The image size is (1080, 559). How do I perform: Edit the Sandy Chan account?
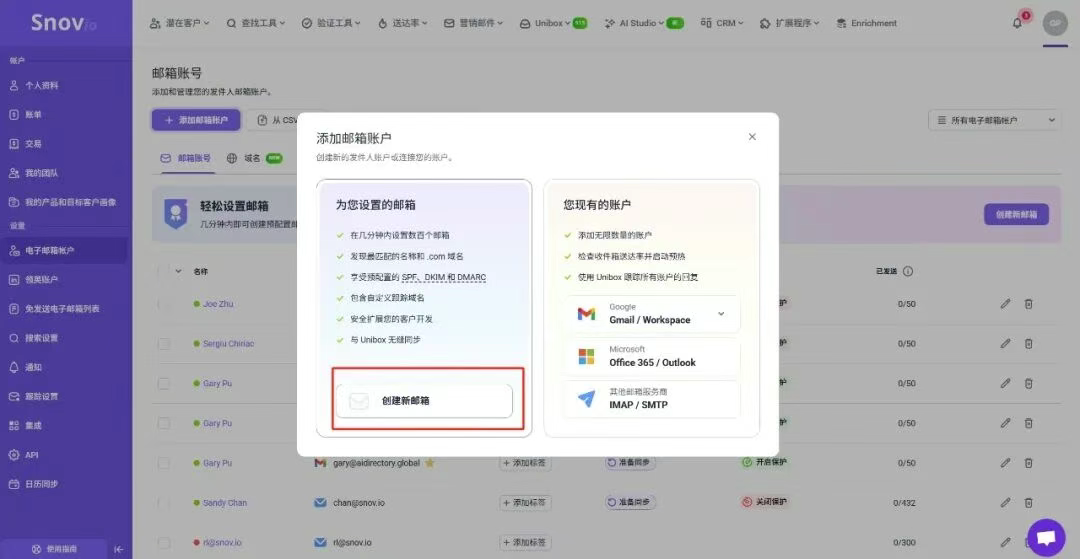1006,503
